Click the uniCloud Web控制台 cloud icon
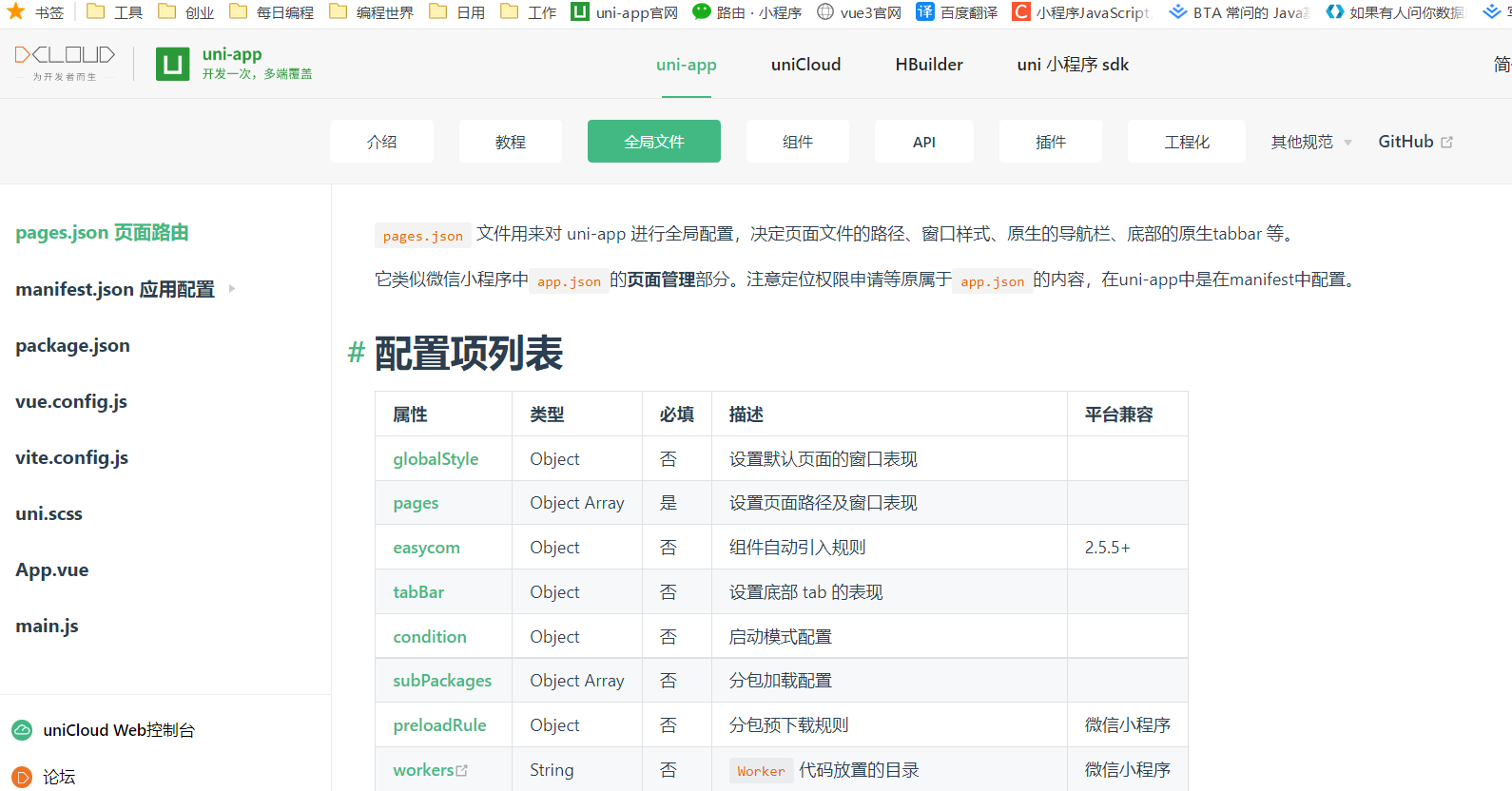 (x=22, y=730)
